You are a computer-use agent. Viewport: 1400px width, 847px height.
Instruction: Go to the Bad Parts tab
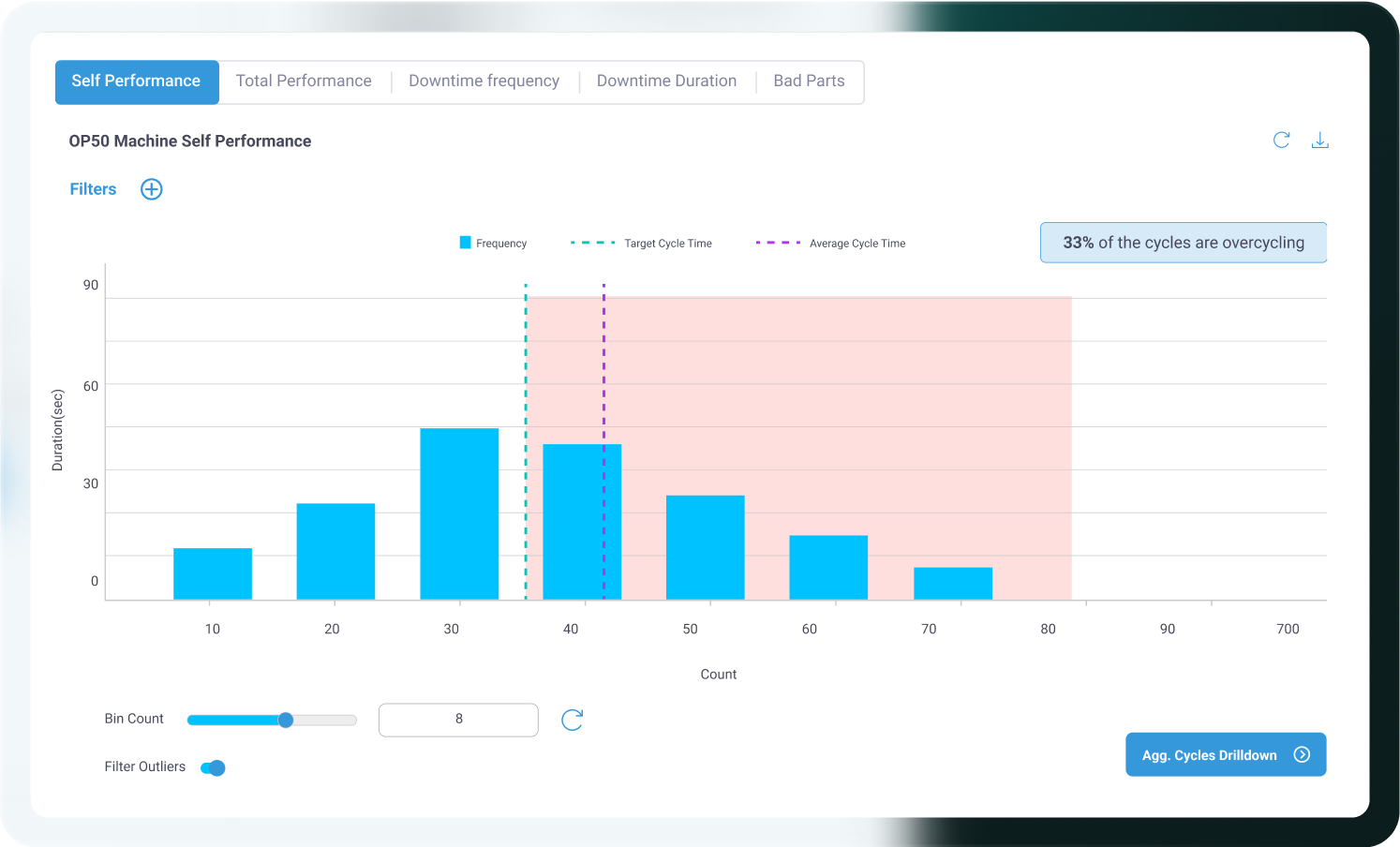(809, 82)
